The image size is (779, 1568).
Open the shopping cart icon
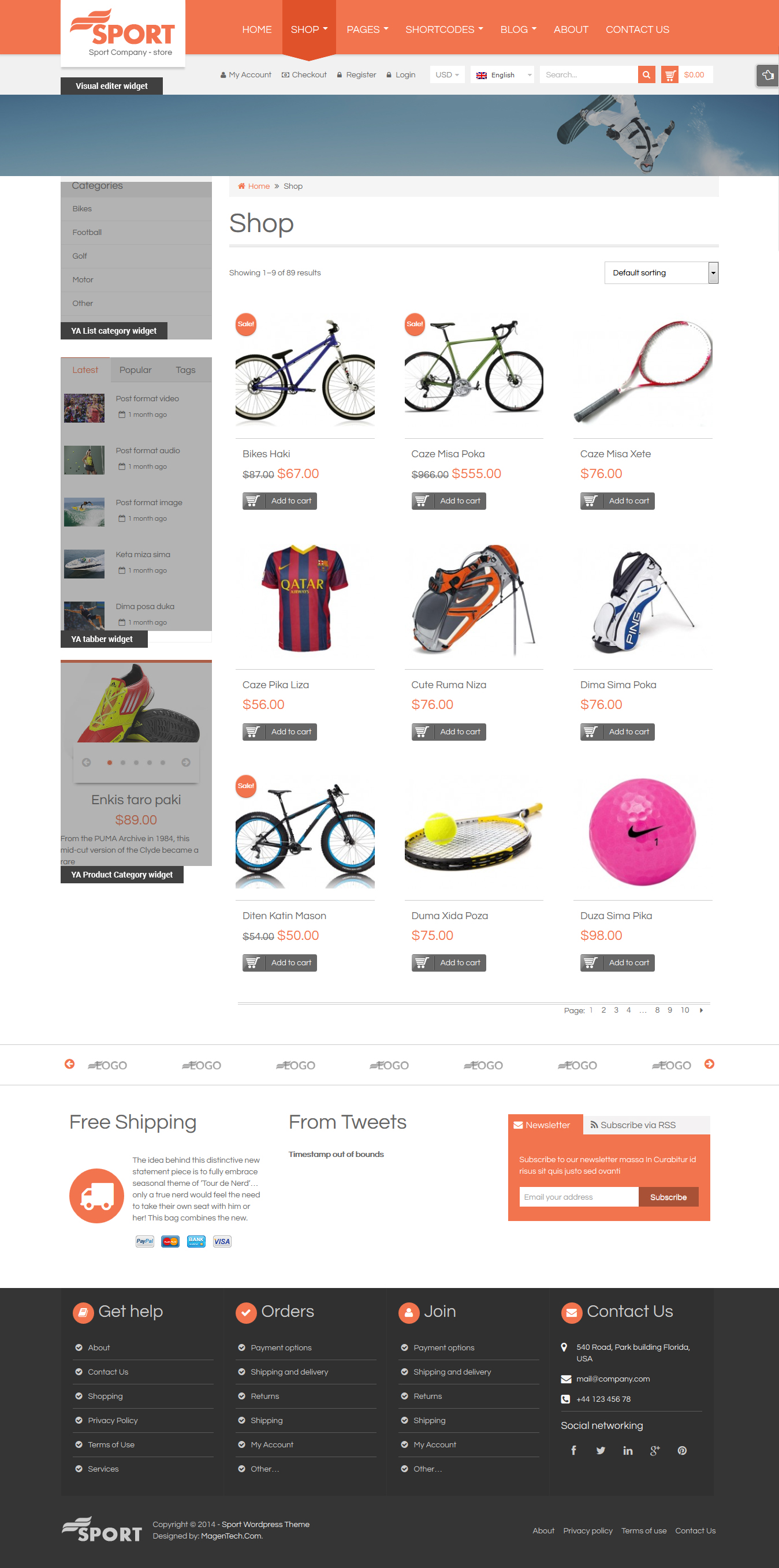[669, 75]
